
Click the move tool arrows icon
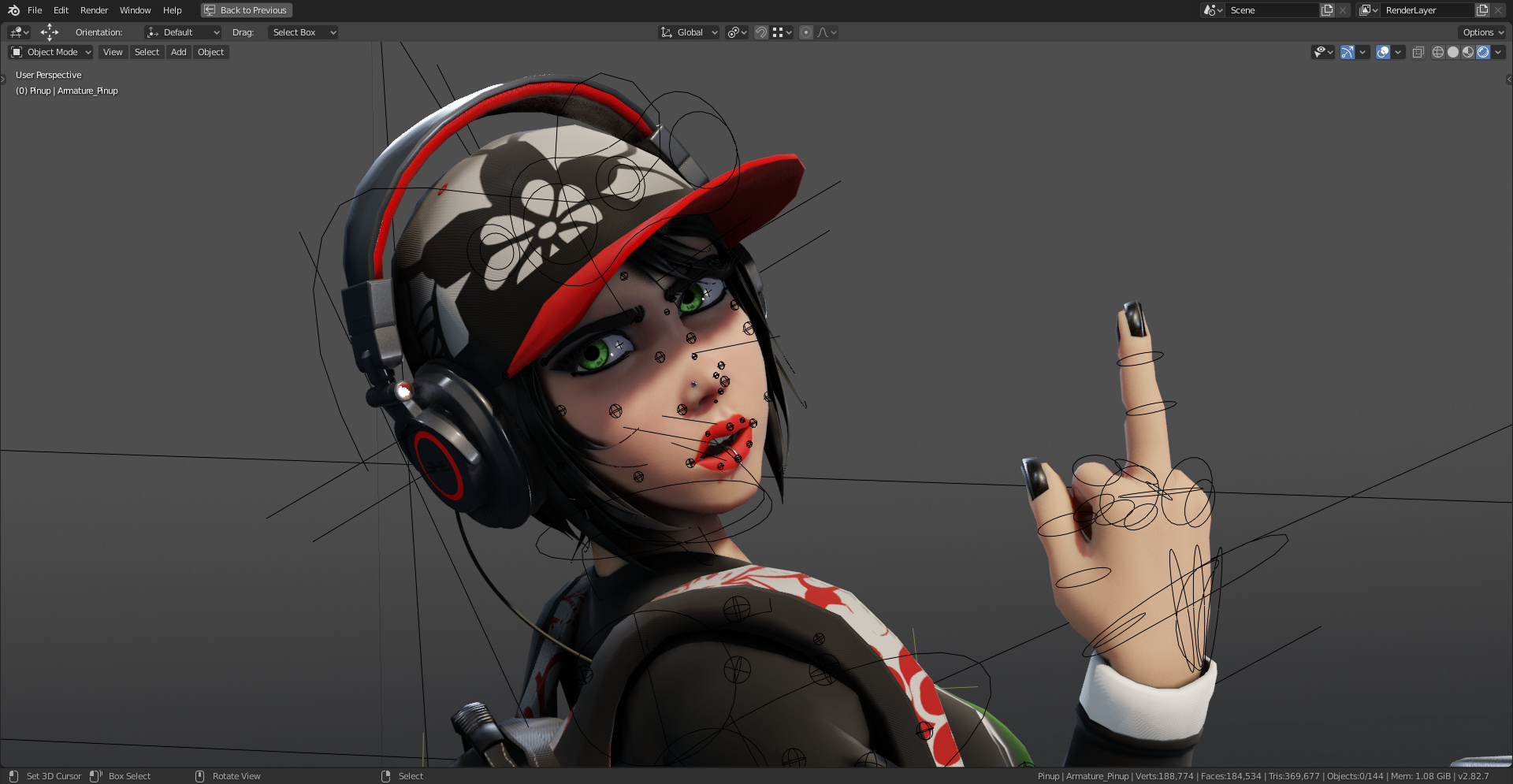click(x=50, y=32)
